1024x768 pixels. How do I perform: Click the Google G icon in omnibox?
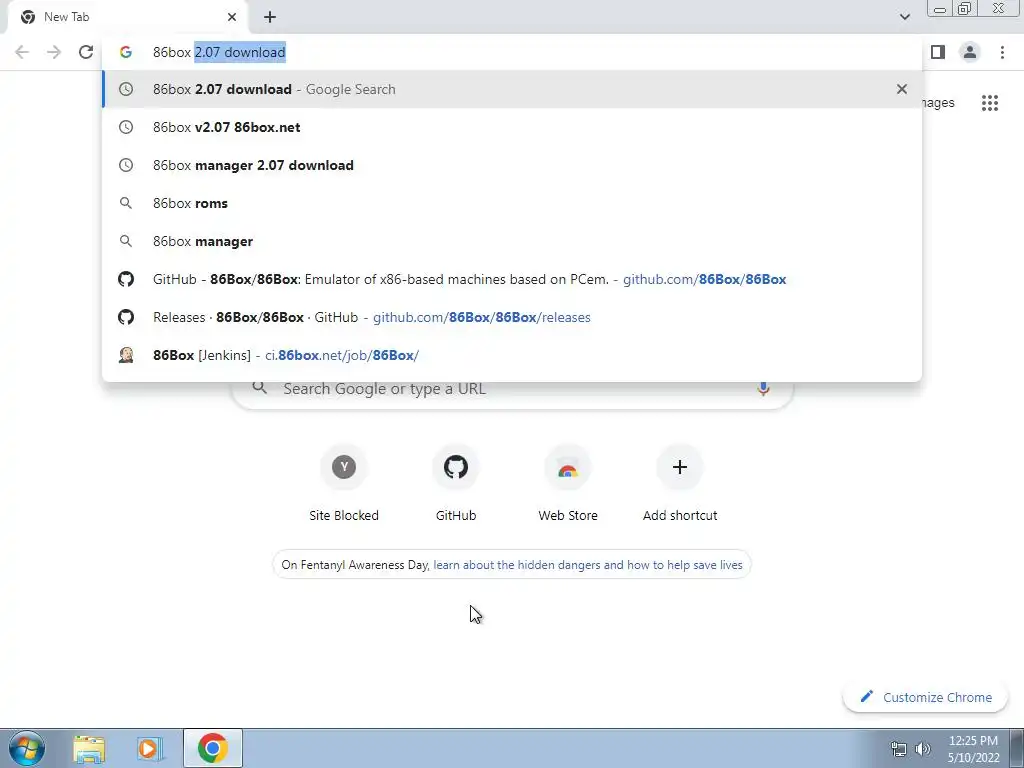[125, 52]
